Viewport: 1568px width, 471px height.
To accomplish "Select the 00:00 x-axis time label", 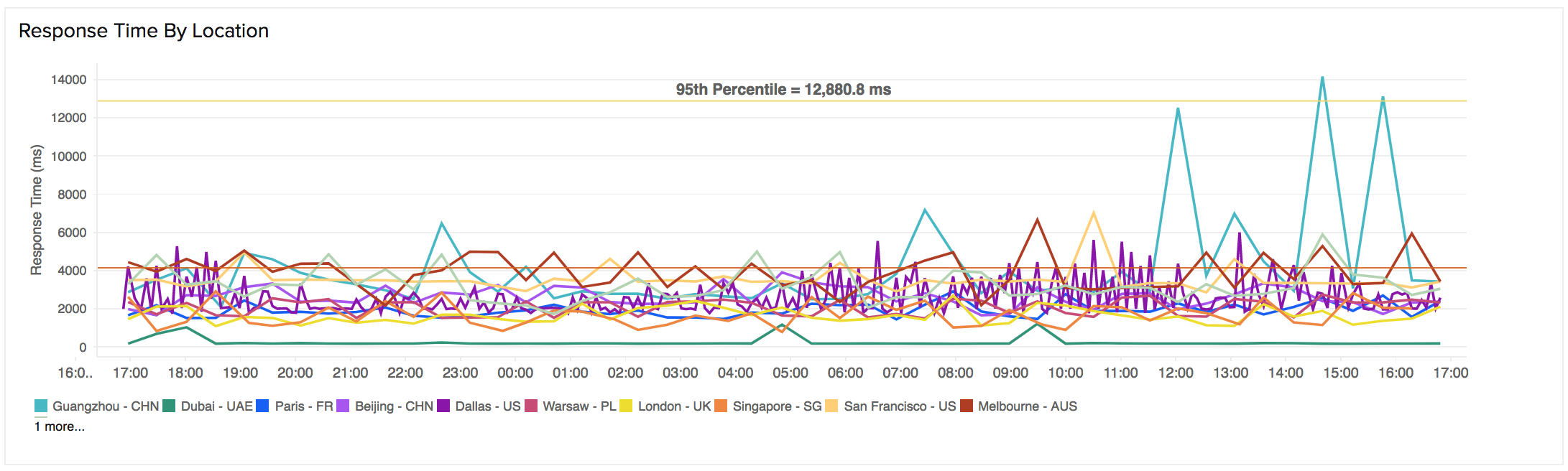I will [x=515, y=373].
